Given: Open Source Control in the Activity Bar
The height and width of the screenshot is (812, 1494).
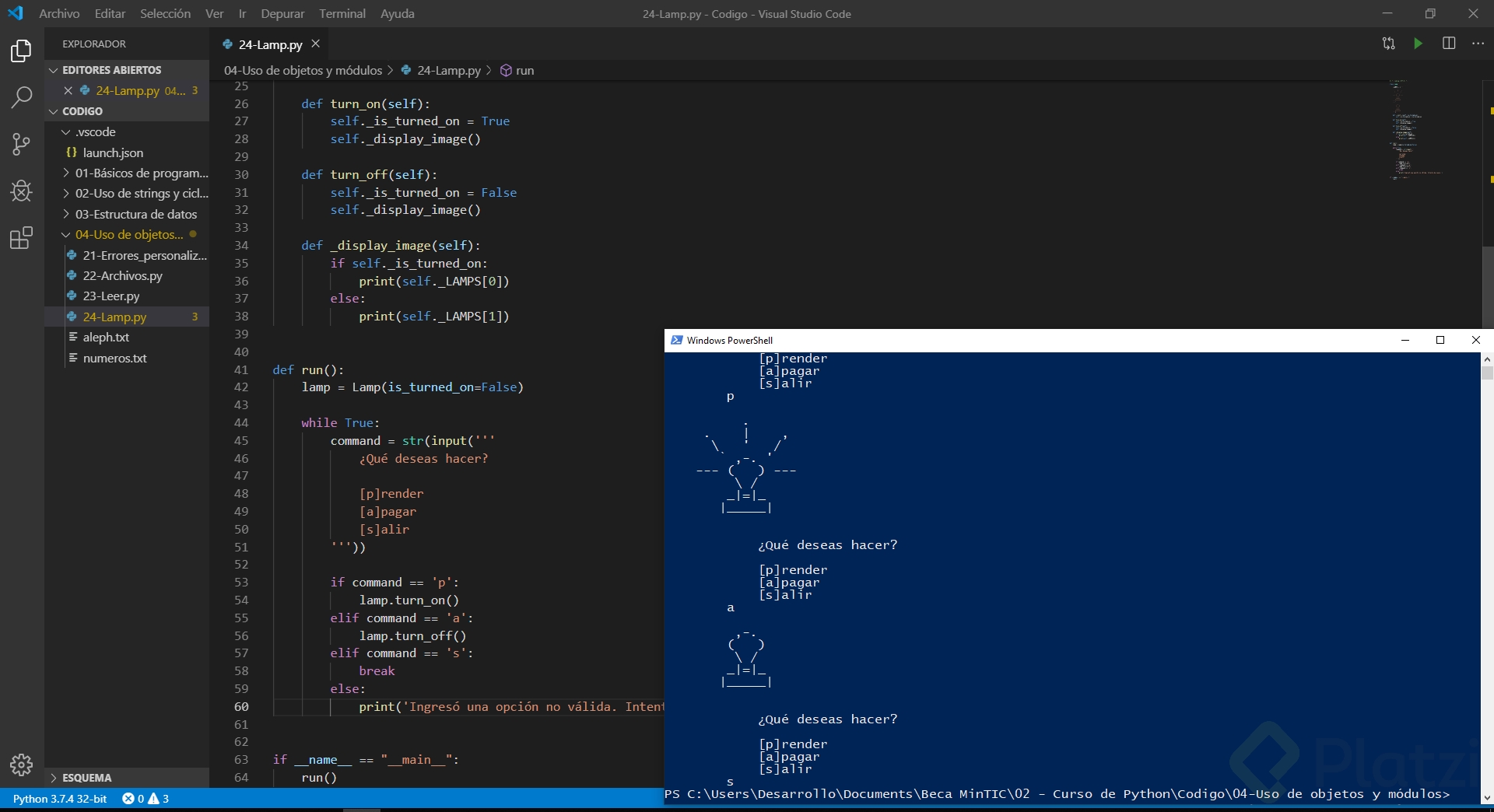Looking at the screenshot, I should [x=20, y=145].
